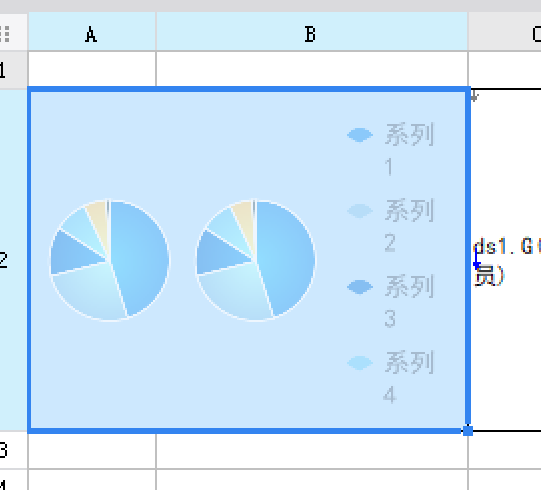Select column C header
The image size is (541, 490).
tap(505, 32)
